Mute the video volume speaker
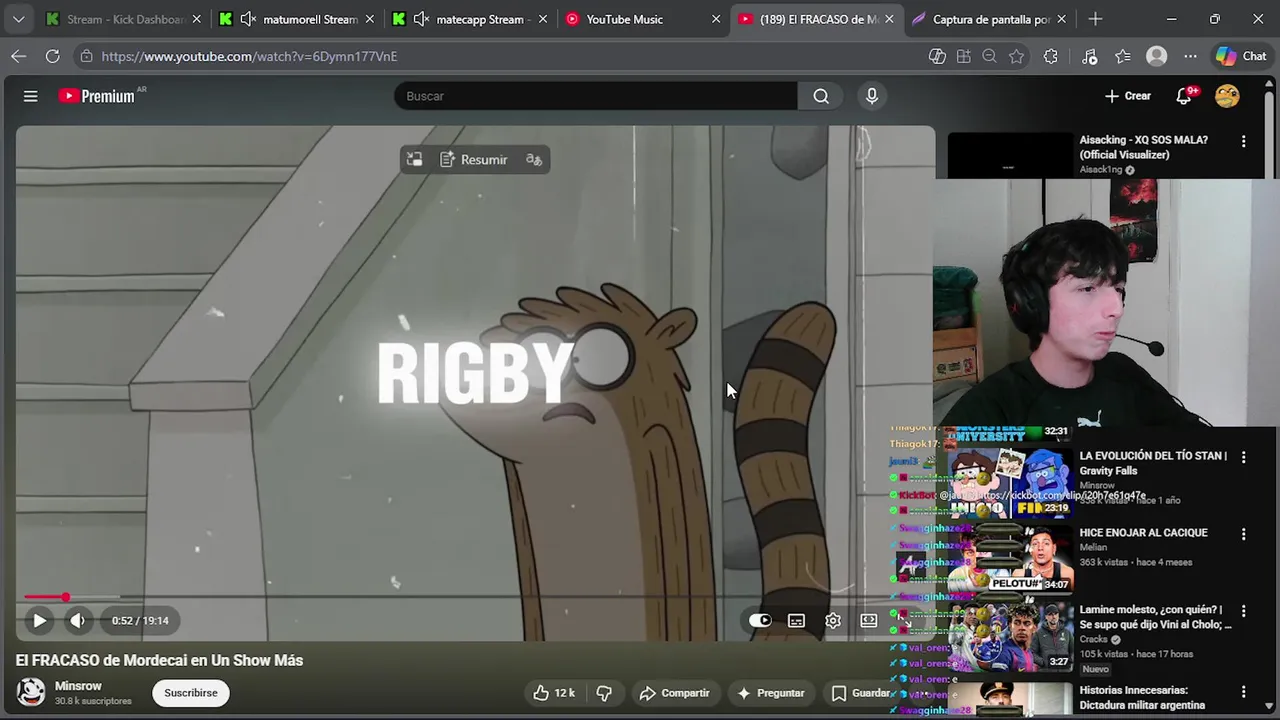 point(78,621)
